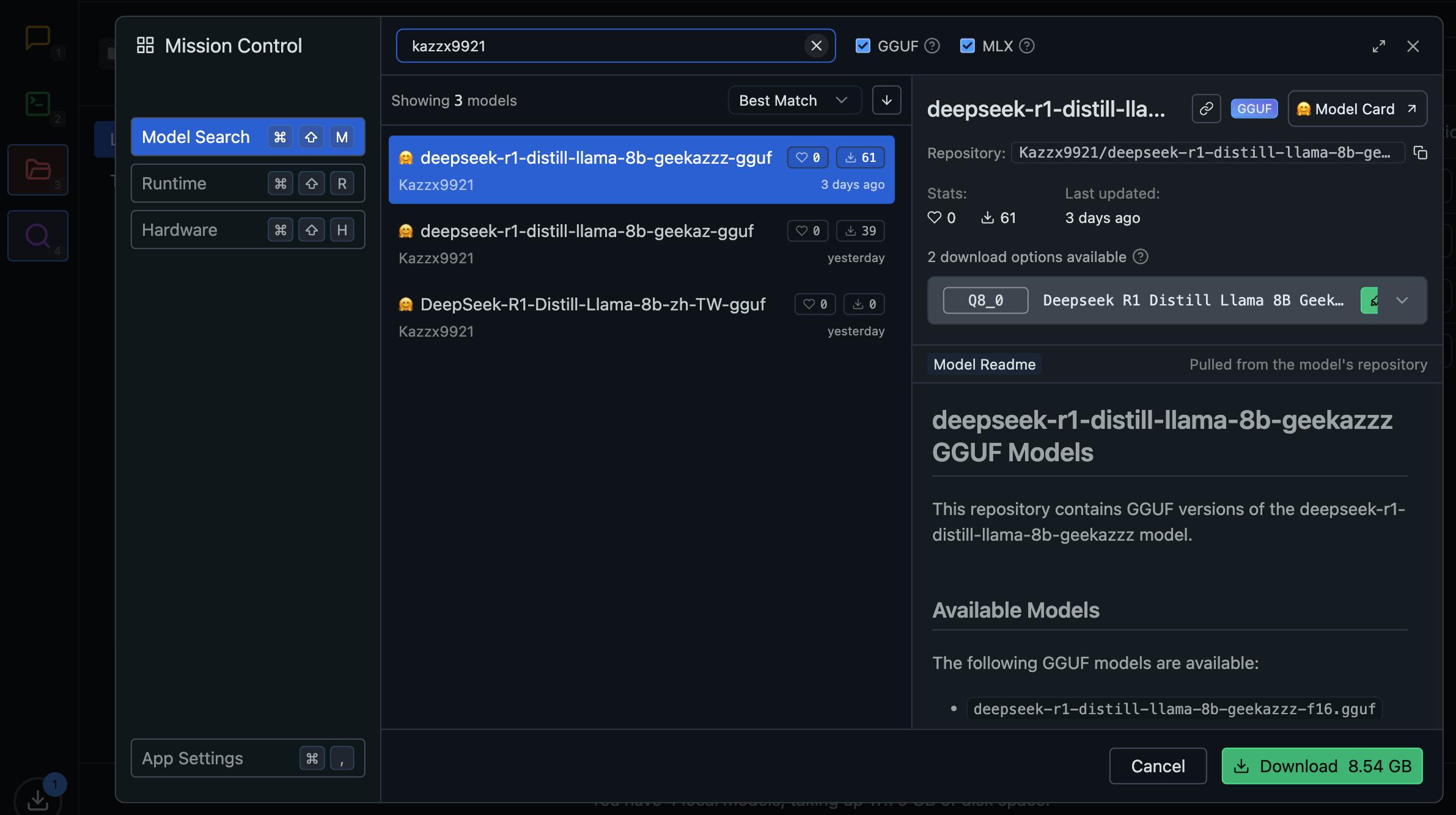
Task: Click the GGUF badge in details
Action: pyautogui.click(x=1254, y=109)
